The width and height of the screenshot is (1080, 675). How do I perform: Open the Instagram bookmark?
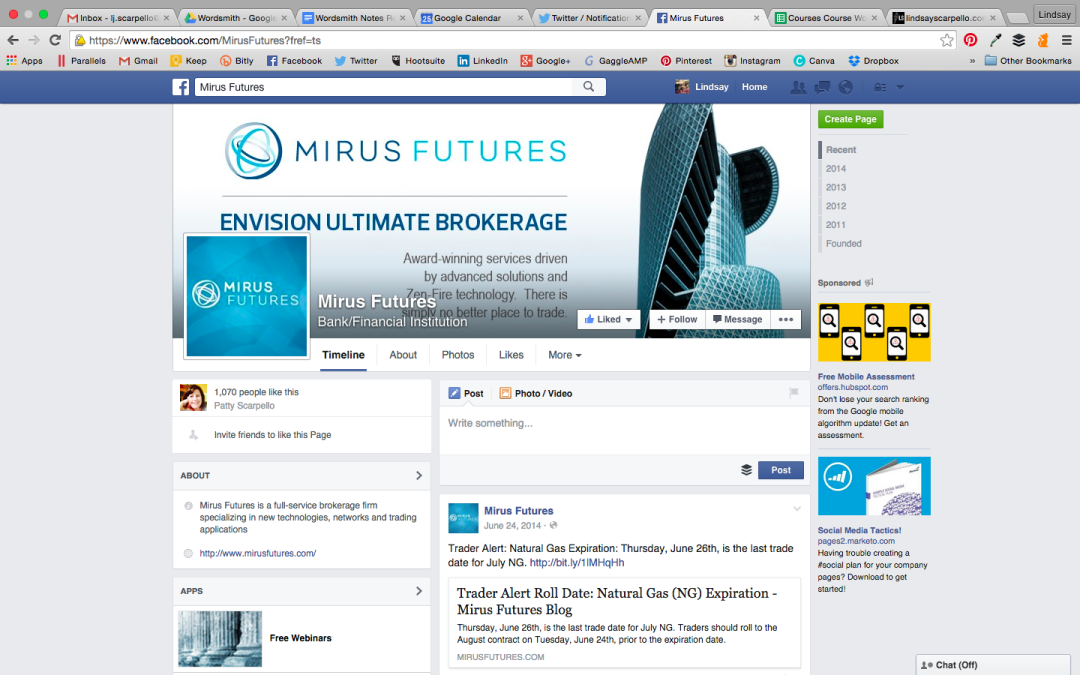(x=752, y=61)
